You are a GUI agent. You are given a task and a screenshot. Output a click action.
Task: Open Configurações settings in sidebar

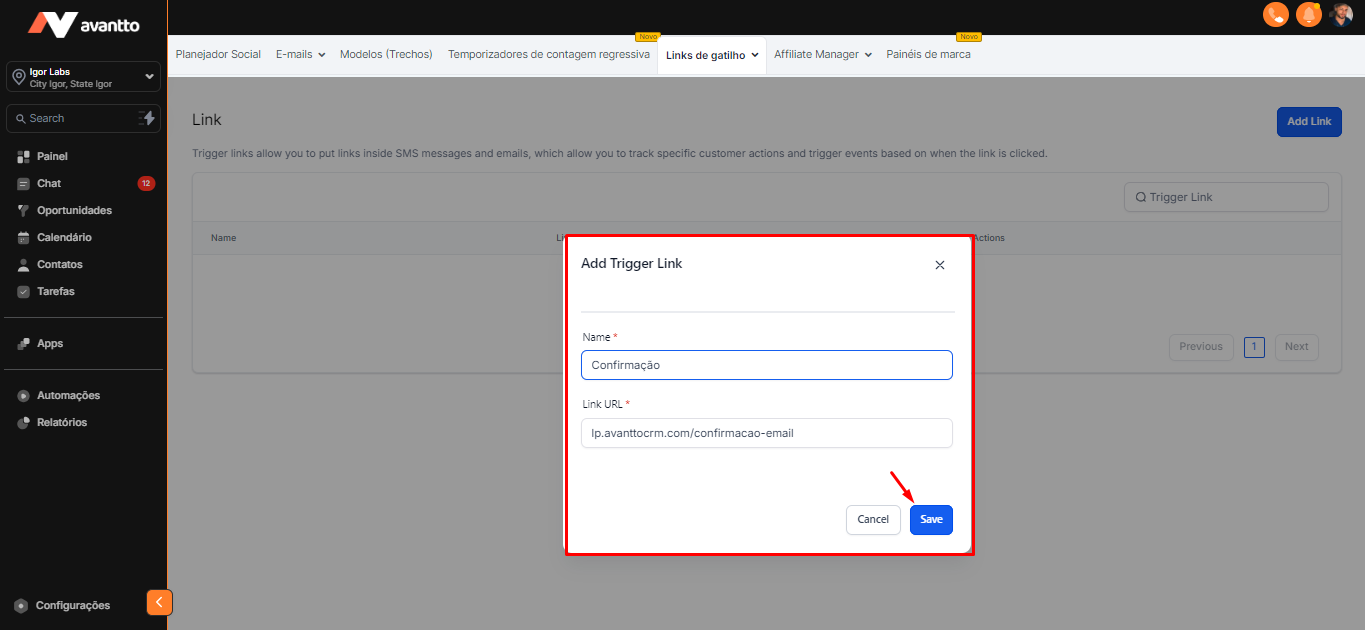pyautogui.click(x=72, y=605)
